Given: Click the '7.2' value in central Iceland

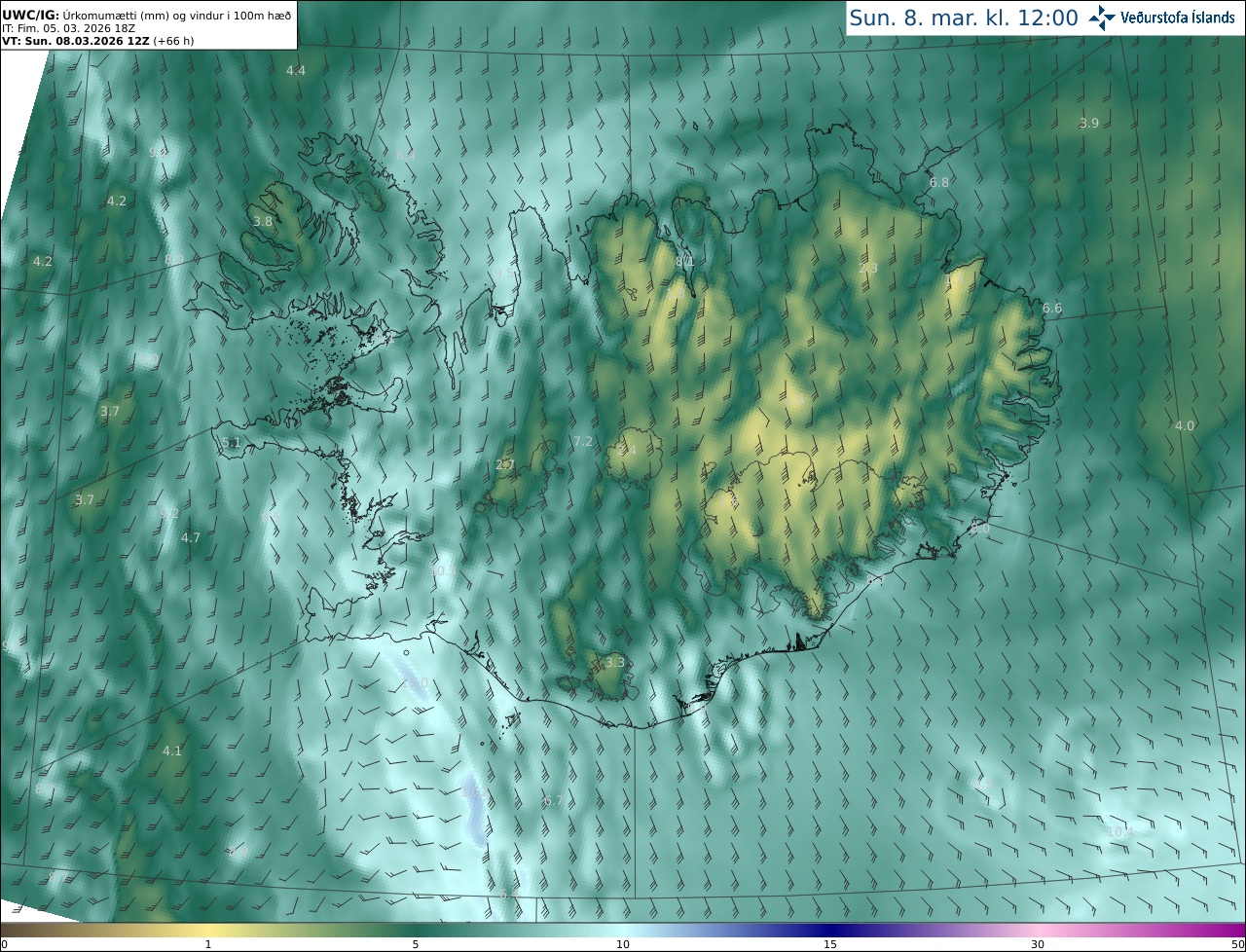Looking at the screenshot, I should pyautogui.click(x=583, y=441).
